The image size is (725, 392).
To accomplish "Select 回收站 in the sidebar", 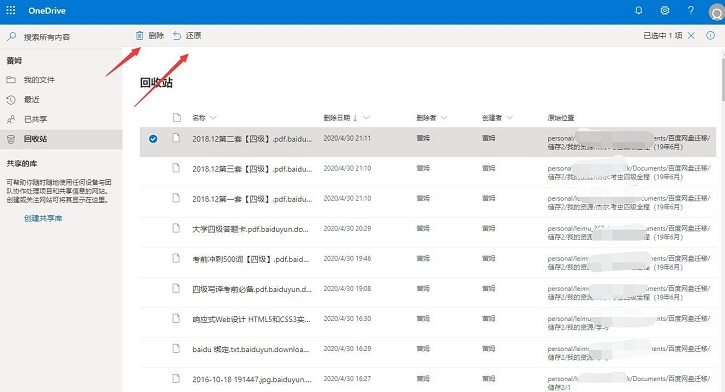I will click(x=61, y=139).
